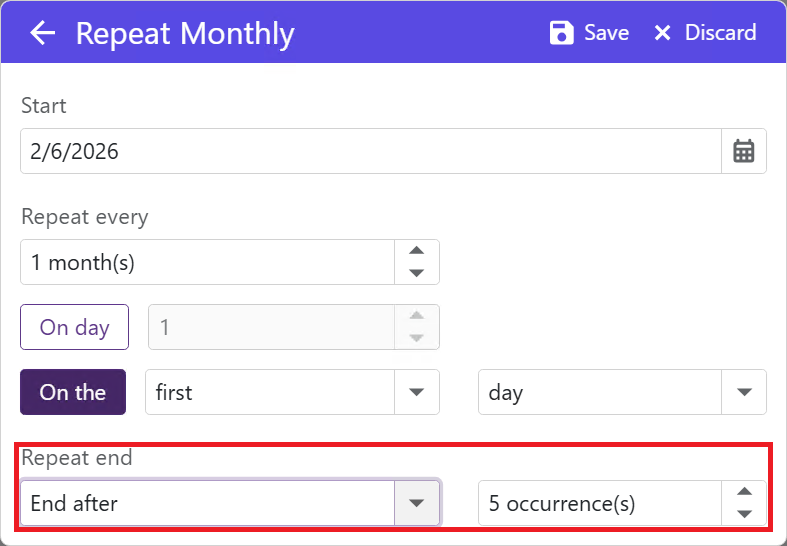Increase occurrence(s) count with up arrow
The image size is (787, 546).
744,492
